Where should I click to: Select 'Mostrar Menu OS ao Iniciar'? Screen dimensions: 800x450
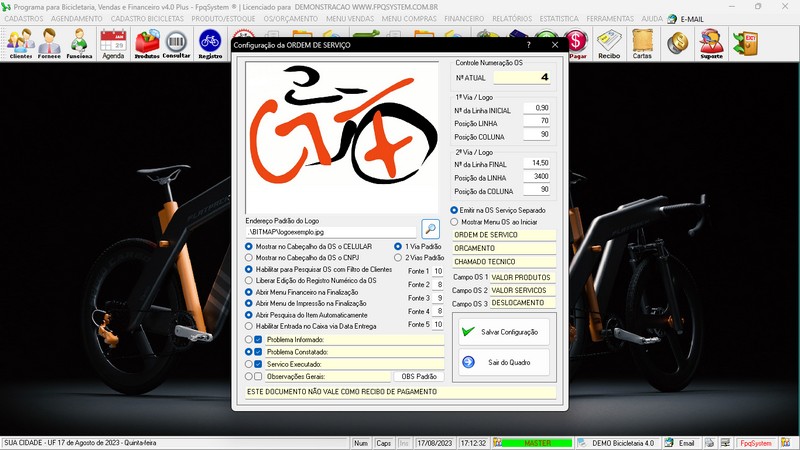coord(454,222)
